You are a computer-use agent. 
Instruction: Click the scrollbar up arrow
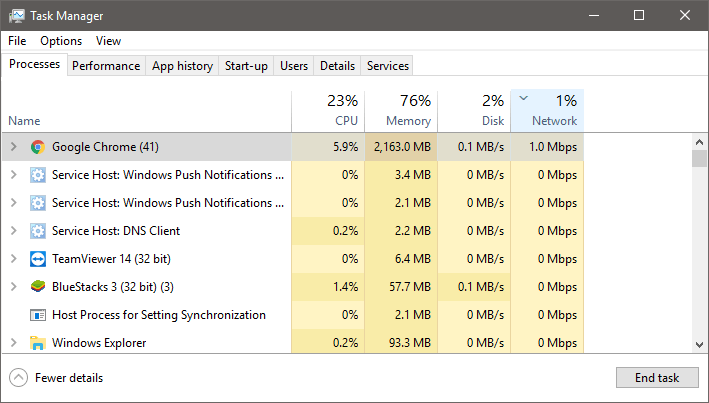pos(700,142)
